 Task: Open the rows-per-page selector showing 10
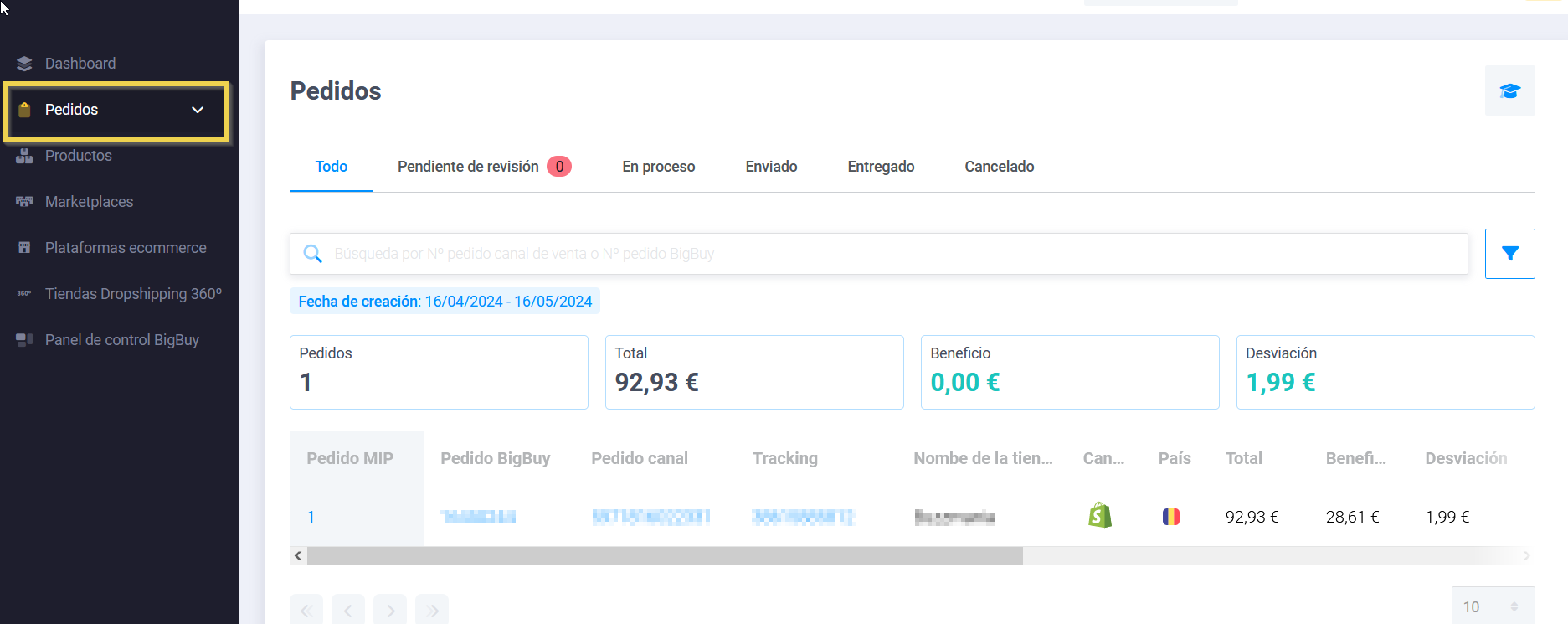(x=1492, y=606)
